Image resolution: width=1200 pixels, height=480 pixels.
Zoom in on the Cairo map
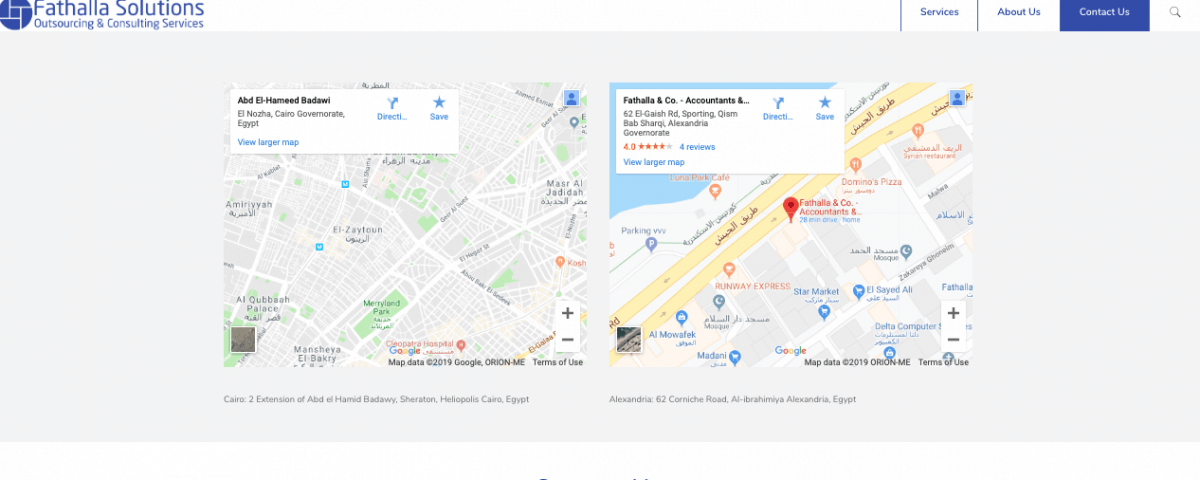click(x=567, y=313)
